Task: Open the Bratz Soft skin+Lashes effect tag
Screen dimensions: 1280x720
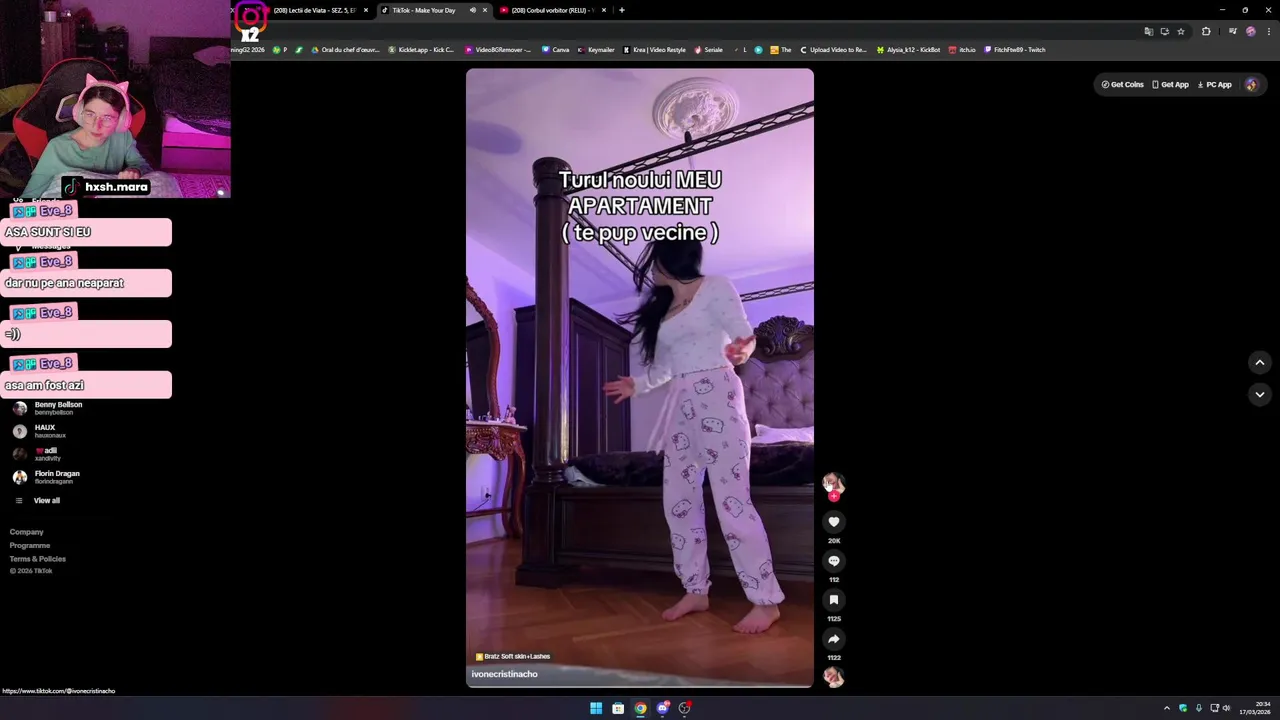Action: click(x=513, y=657)
